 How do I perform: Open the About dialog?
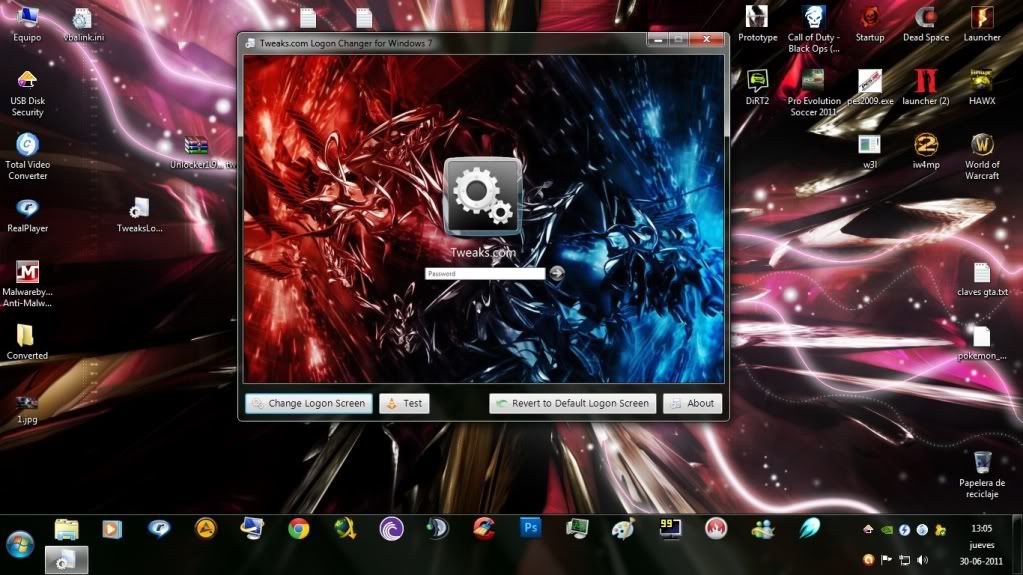pyautogui.click(x=692, y=403)
